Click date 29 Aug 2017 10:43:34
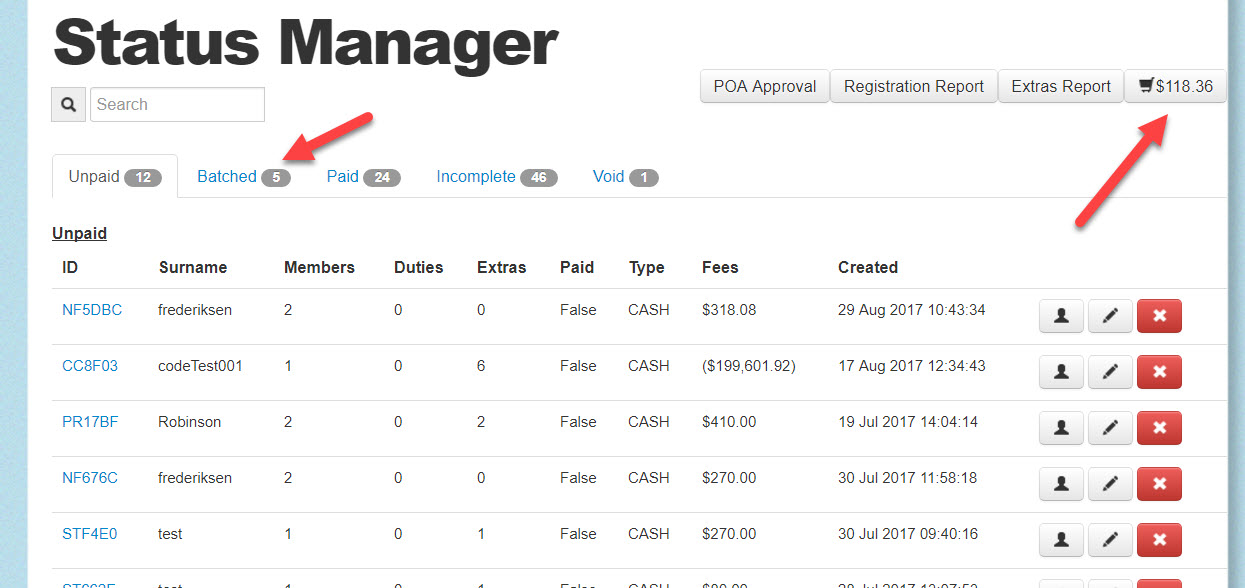This screenshot has height=588, width=1245. pyautogui.click(x=912, y=310)
